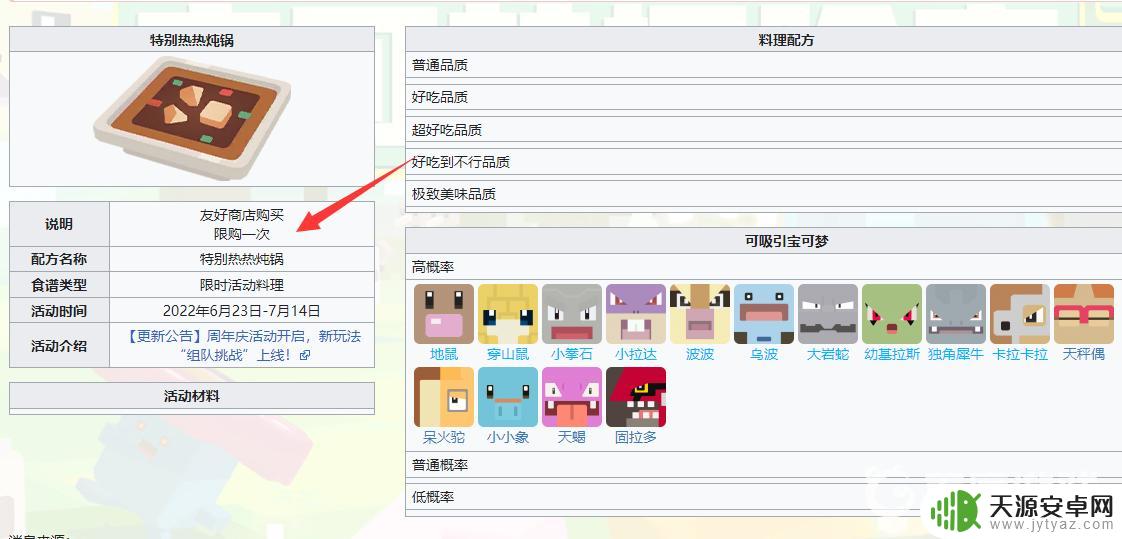This screenshot has height=539, width=1122.
Task: Select the 2022年6月23日-7月14日 date text
Action: tap(242, 311)
